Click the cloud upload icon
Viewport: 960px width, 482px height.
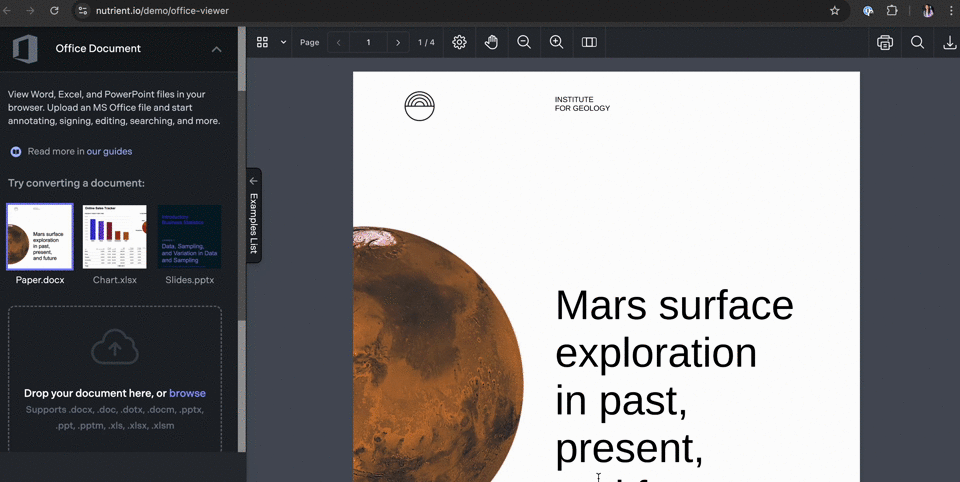tap(114, 347)
